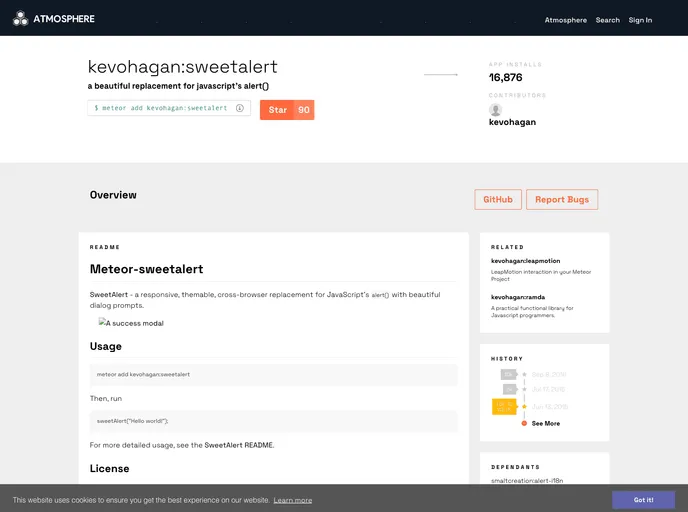Open the GitHub repository button
688x512 pixels.
coord(498,200)
